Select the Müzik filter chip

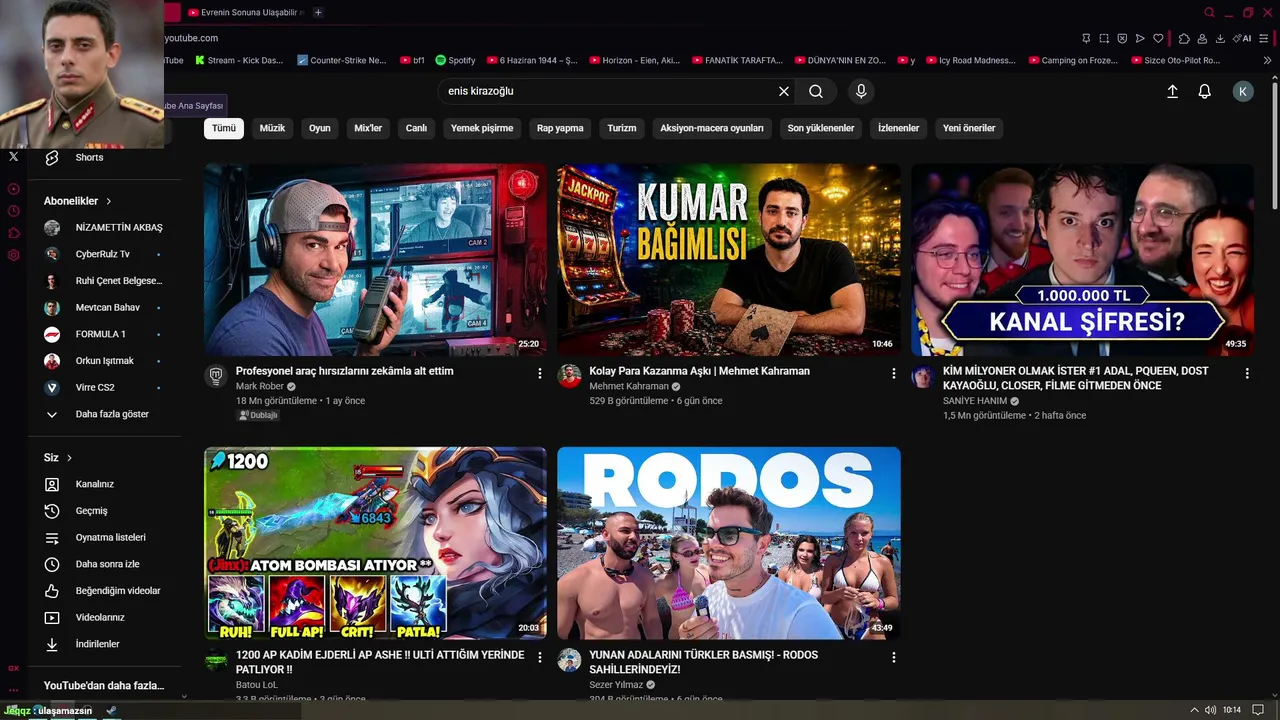(x=273, y=128)
